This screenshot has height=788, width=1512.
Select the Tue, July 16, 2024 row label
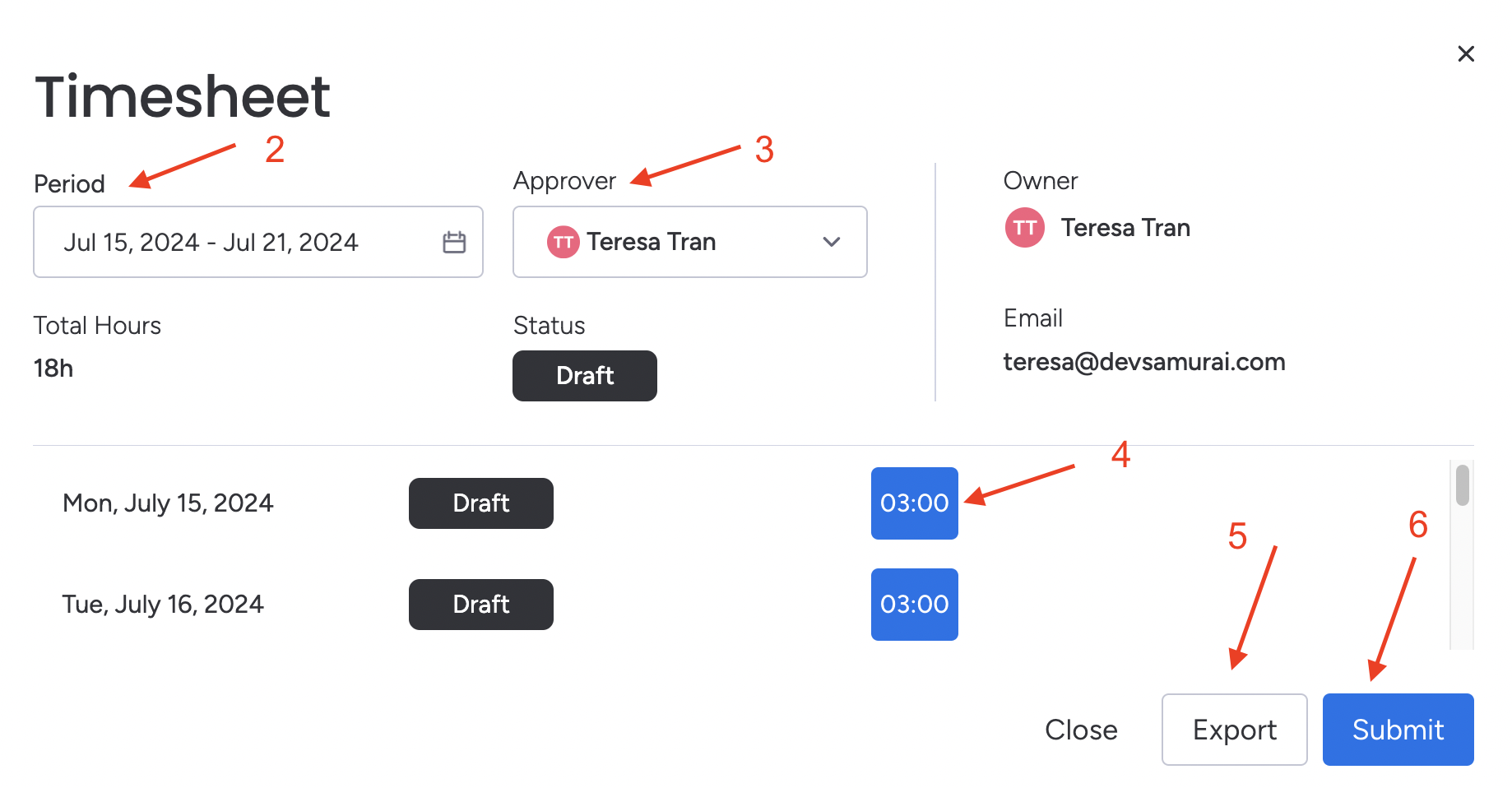pyautogui.click(x=163, y=605)
